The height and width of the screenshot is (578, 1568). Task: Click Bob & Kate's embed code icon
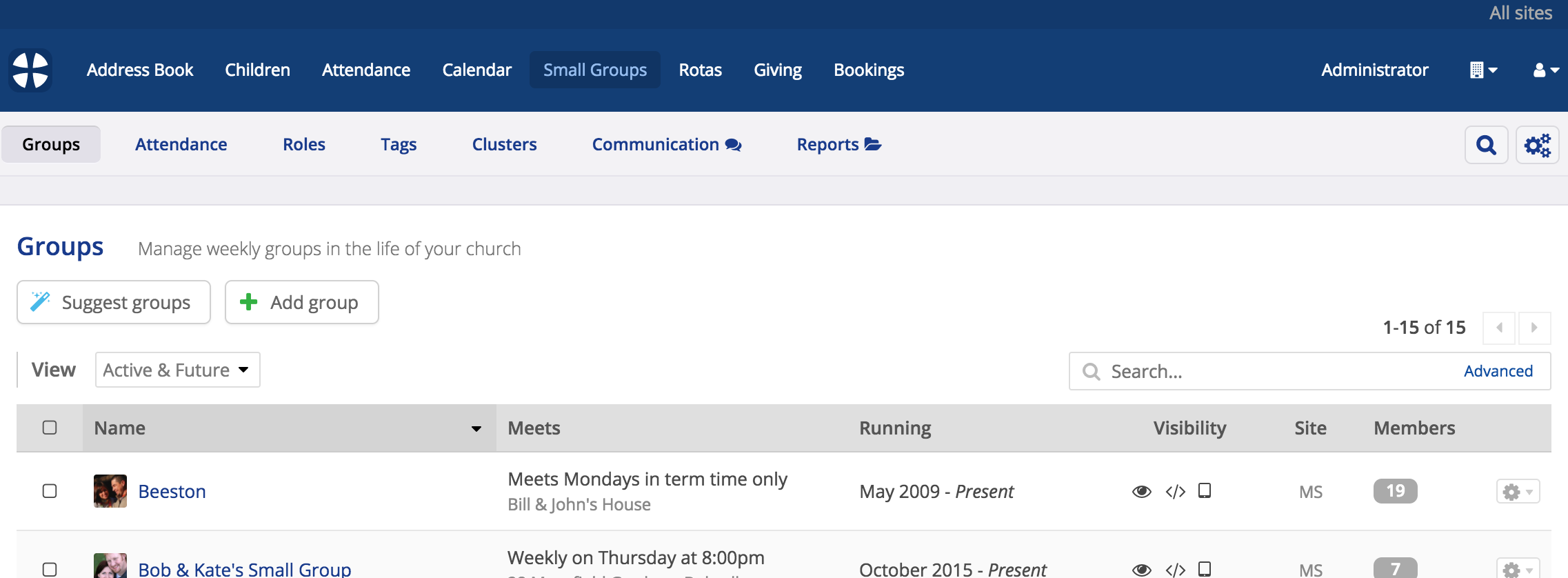[x=1175, y=569]
